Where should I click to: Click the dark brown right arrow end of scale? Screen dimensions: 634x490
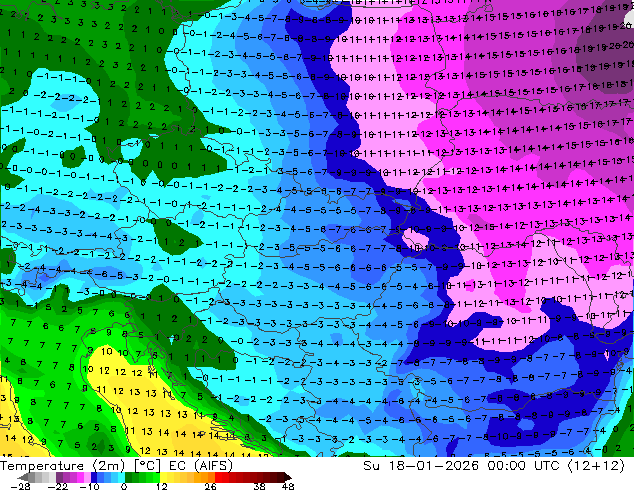pos(288,477)
